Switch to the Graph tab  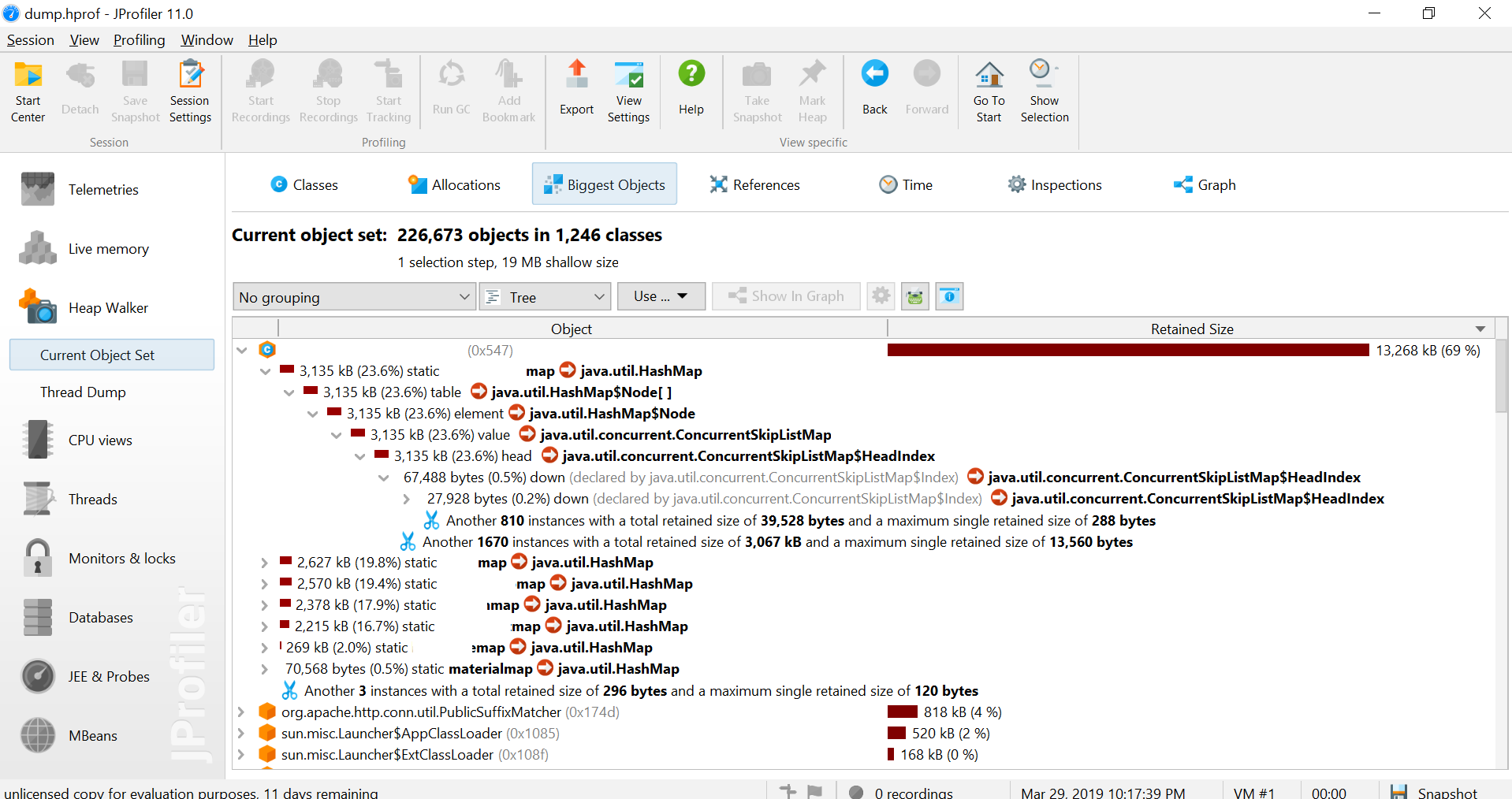pyautogui.click(x=1205, y=184)
